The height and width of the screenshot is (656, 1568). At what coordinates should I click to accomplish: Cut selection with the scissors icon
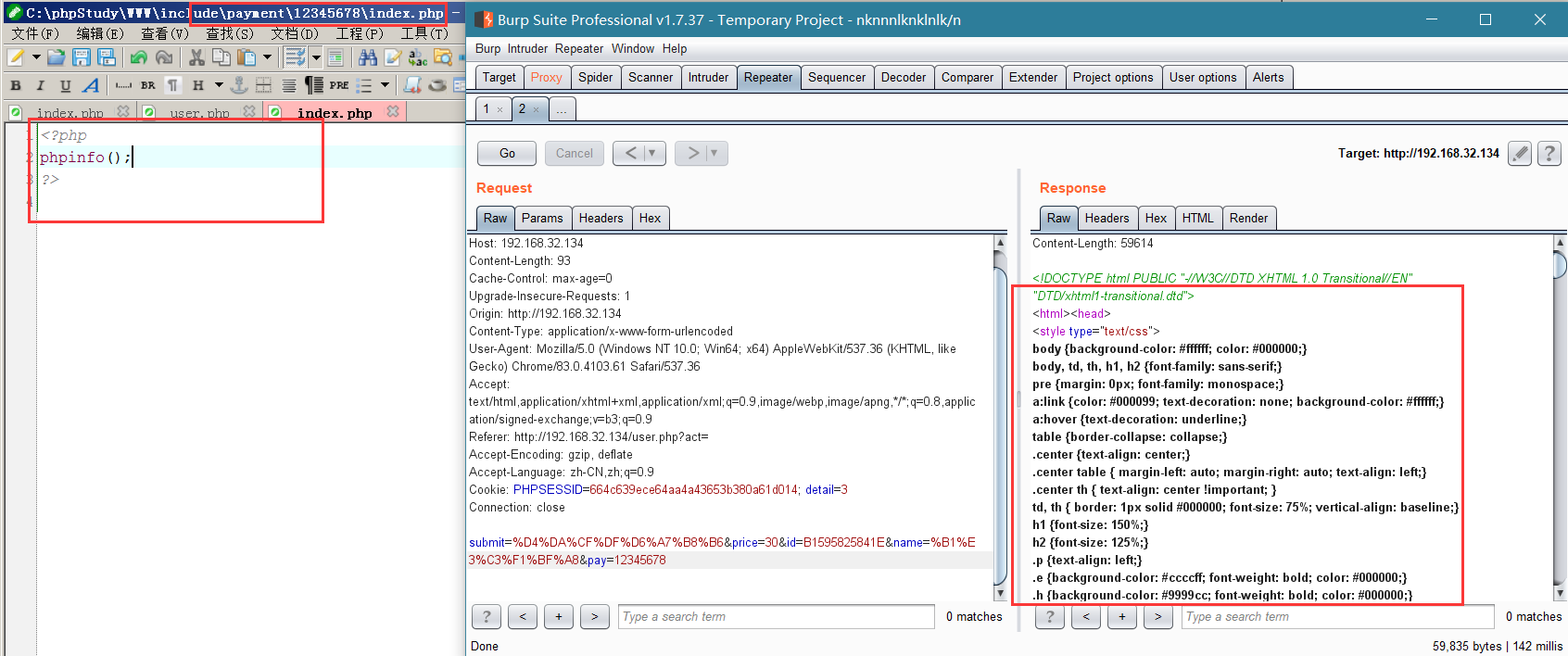pos(196,57)
